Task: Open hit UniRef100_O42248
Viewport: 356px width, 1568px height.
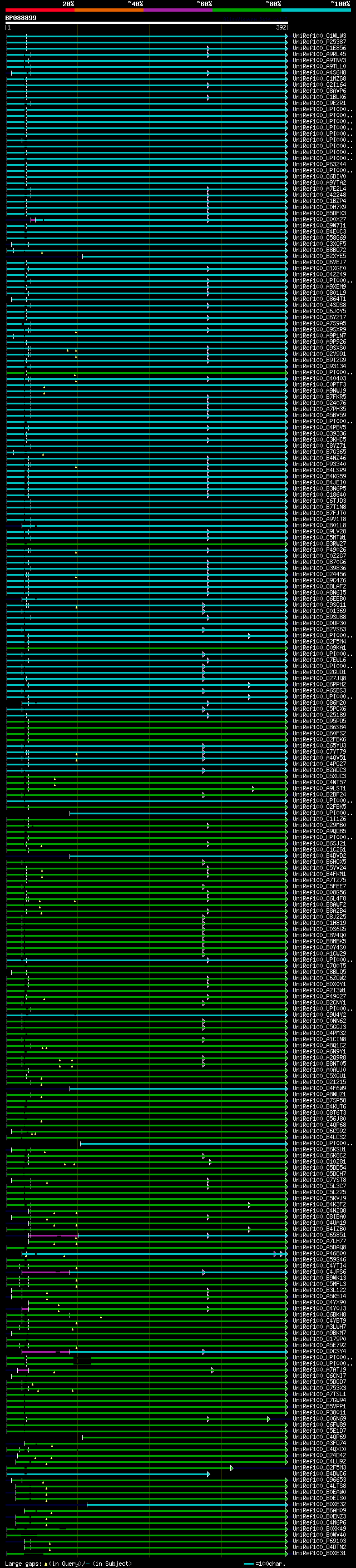Action: tap(319, 195)
